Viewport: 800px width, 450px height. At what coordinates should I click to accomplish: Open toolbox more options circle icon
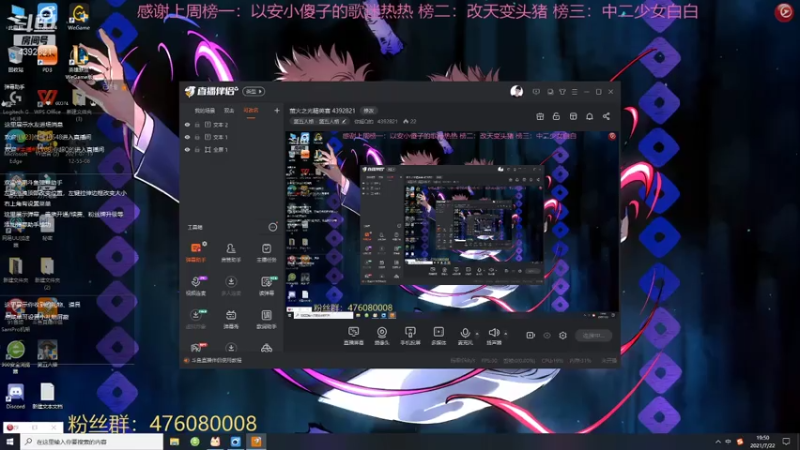coord(272,227)
